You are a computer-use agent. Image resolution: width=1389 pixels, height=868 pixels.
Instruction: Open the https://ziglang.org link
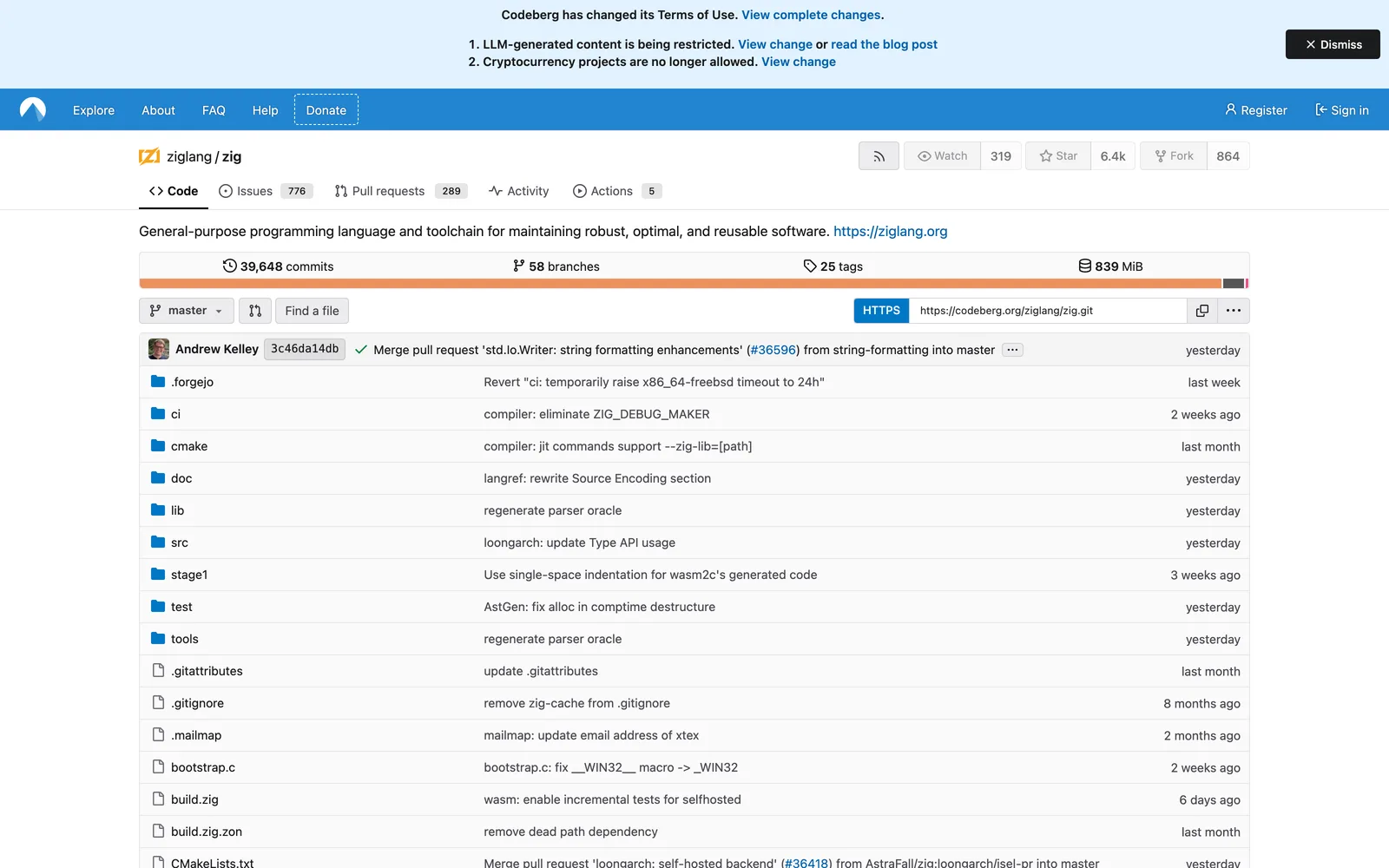pyautogui.click(x=890, y=231)
